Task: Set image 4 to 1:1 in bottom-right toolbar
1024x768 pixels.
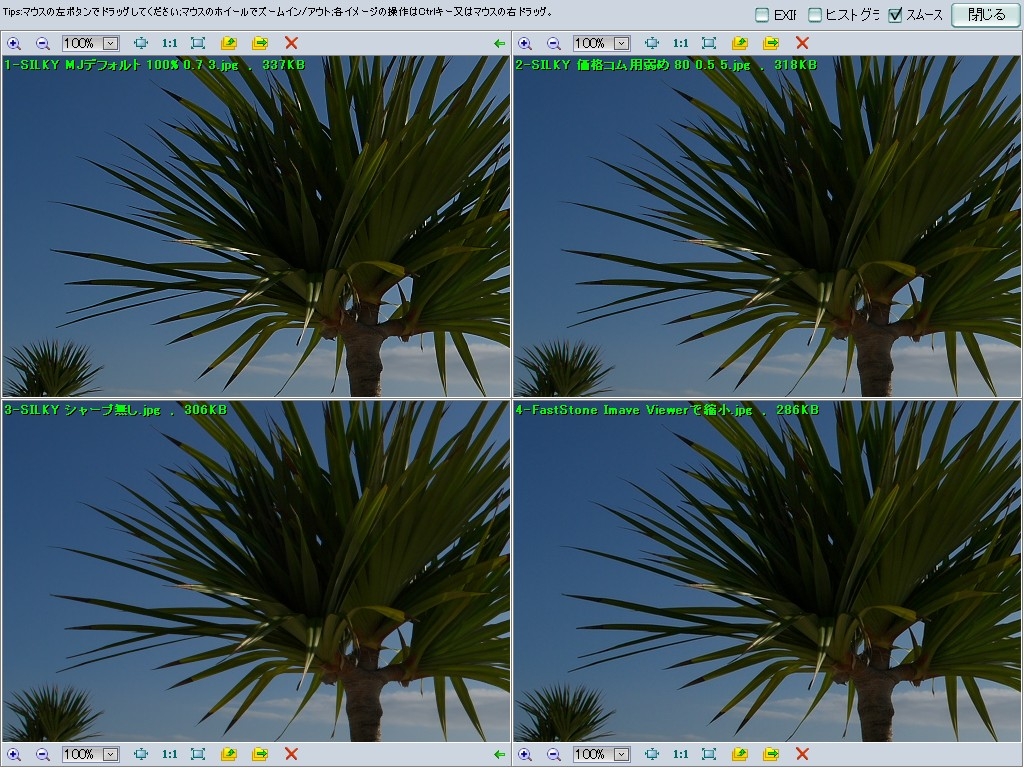Action: click(680, 755)
